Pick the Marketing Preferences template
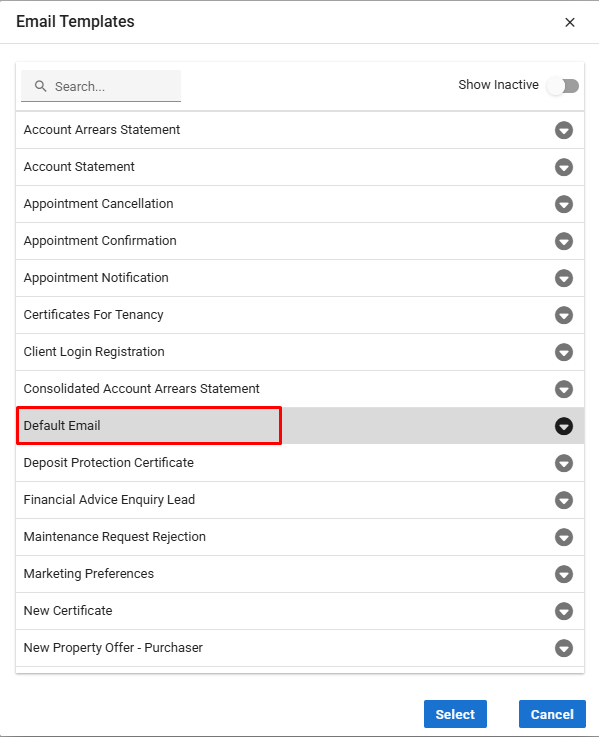This screenshot has height=737, width=599. coord(300,574)
